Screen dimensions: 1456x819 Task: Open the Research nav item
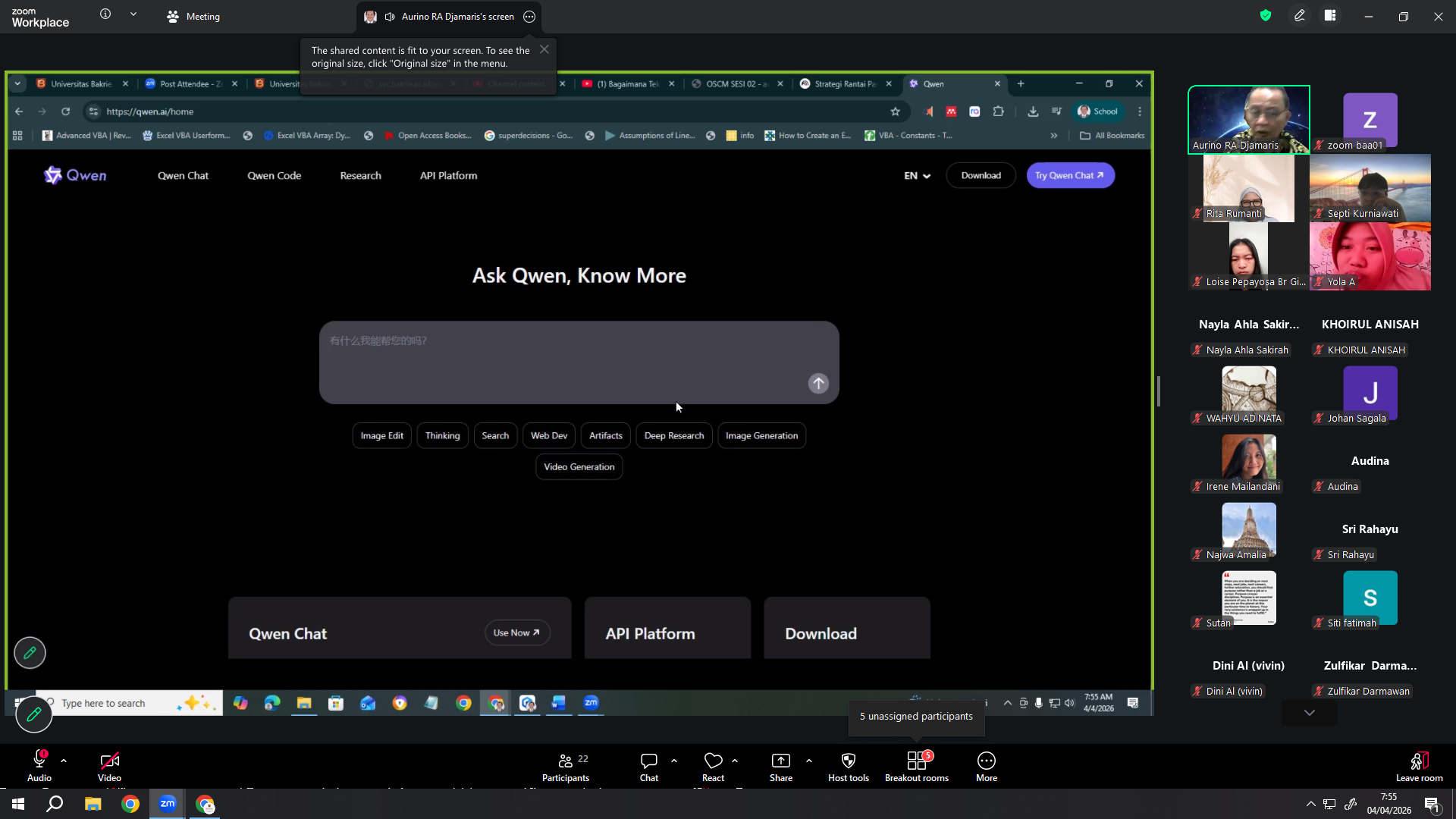tap(361, 175)
